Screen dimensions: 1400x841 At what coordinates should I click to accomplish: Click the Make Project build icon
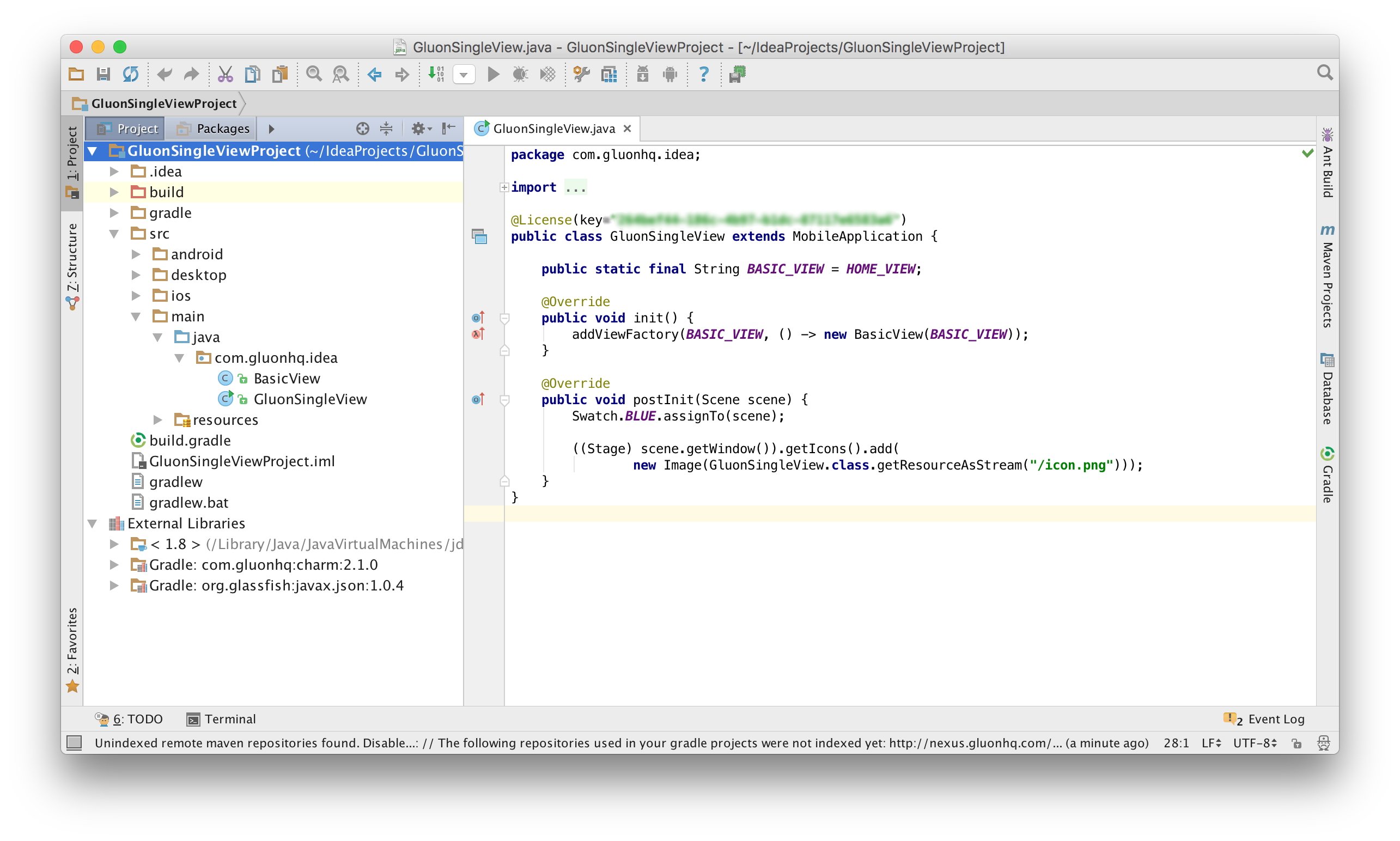(436, 74)
